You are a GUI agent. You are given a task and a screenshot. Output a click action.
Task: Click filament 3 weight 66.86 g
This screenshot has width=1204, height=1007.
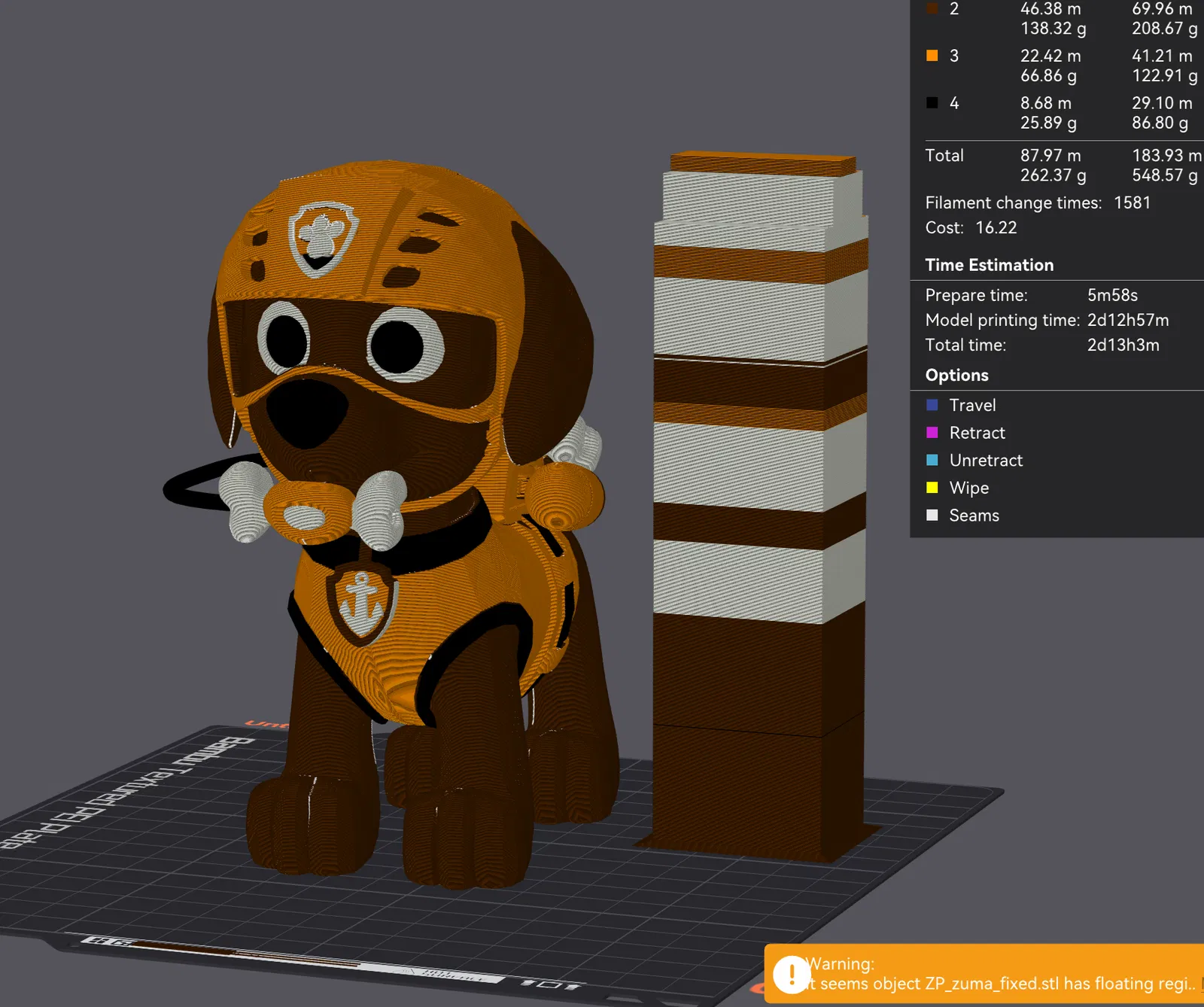click(1049, 75)
